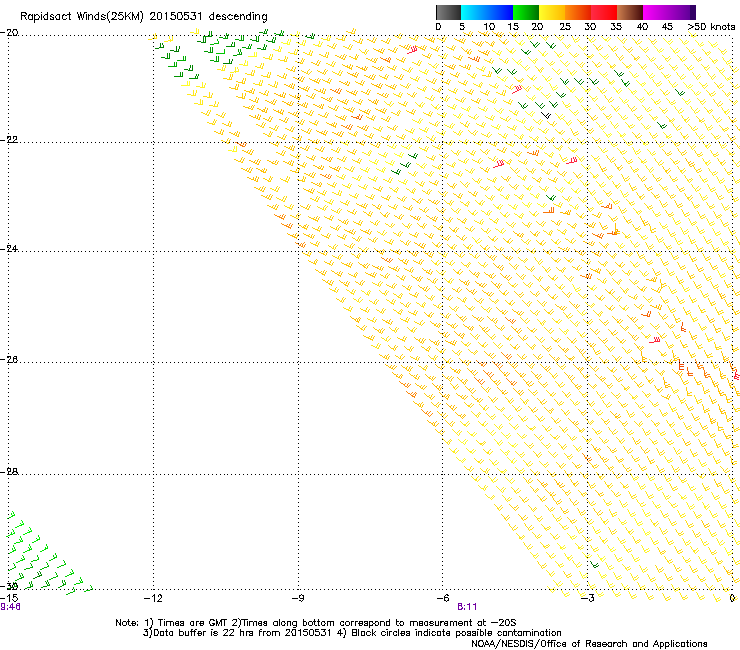The height and width of the screenshot is (650, 740).
Task: Click the '35' legend scale label
Action: pyautogui.click(x=616, y=27)
